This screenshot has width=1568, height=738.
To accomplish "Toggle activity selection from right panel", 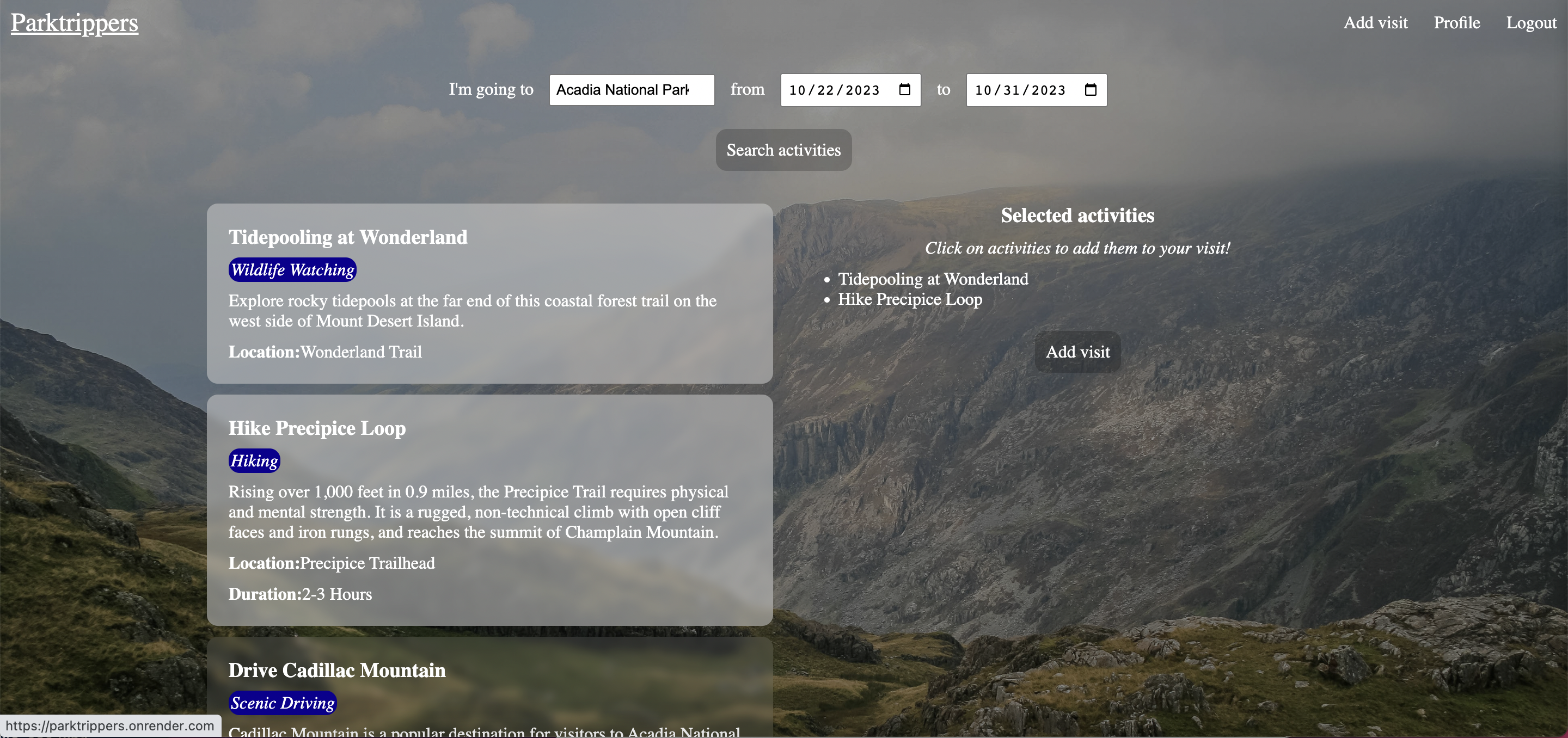I will [x=934, y=278].
